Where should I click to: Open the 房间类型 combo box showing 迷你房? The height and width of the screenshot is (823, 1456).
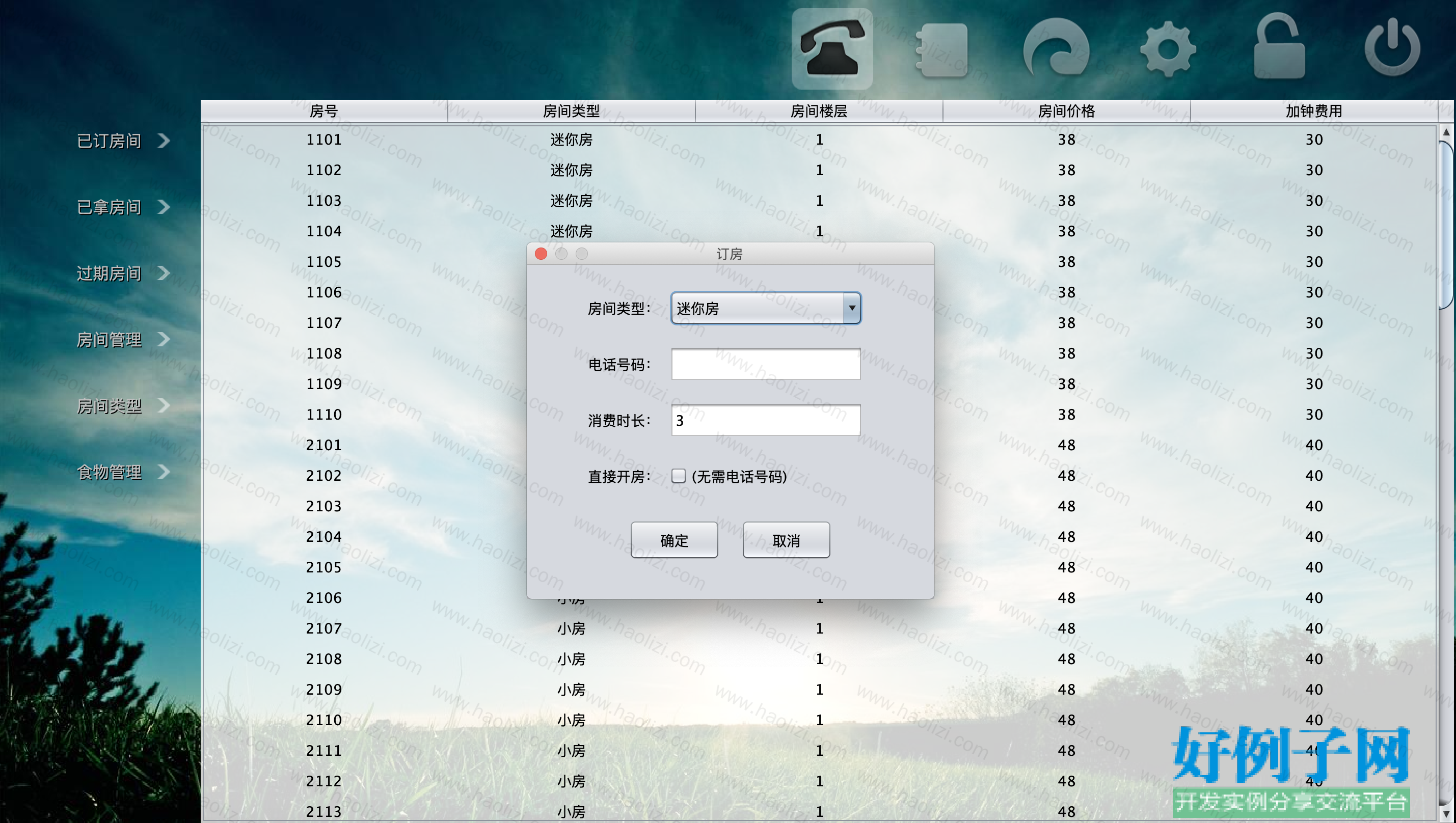(766, 308)
